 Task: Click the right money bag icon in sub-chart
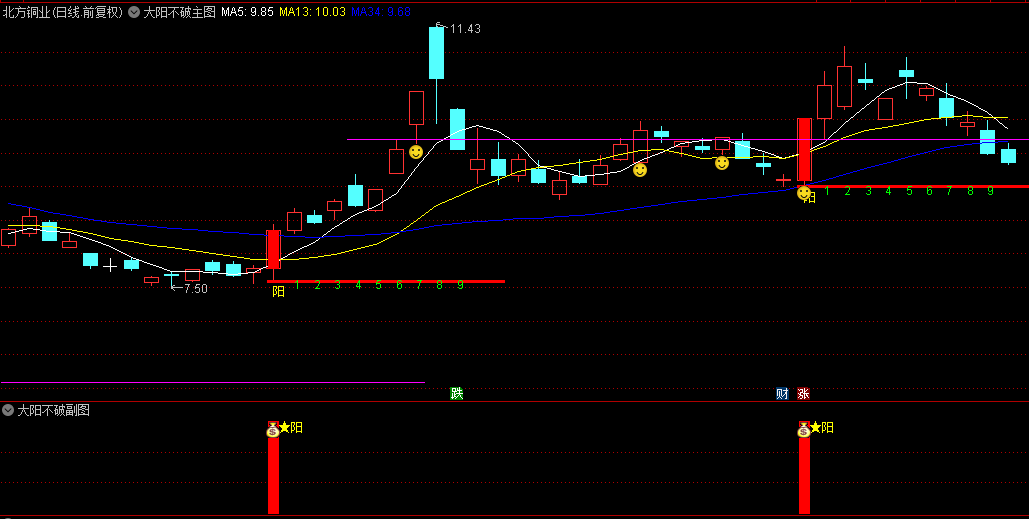coord(804,430)
